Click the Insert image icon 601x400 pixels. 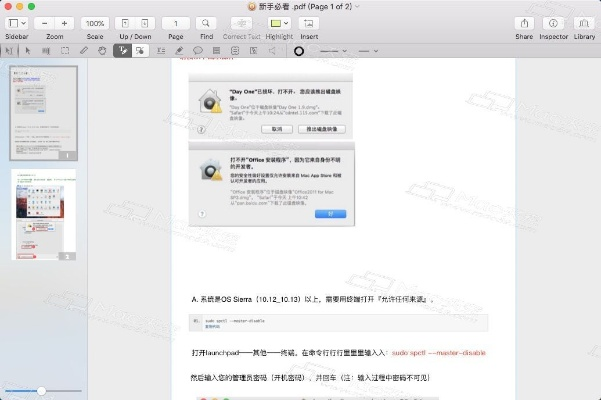tap(309, 23)
